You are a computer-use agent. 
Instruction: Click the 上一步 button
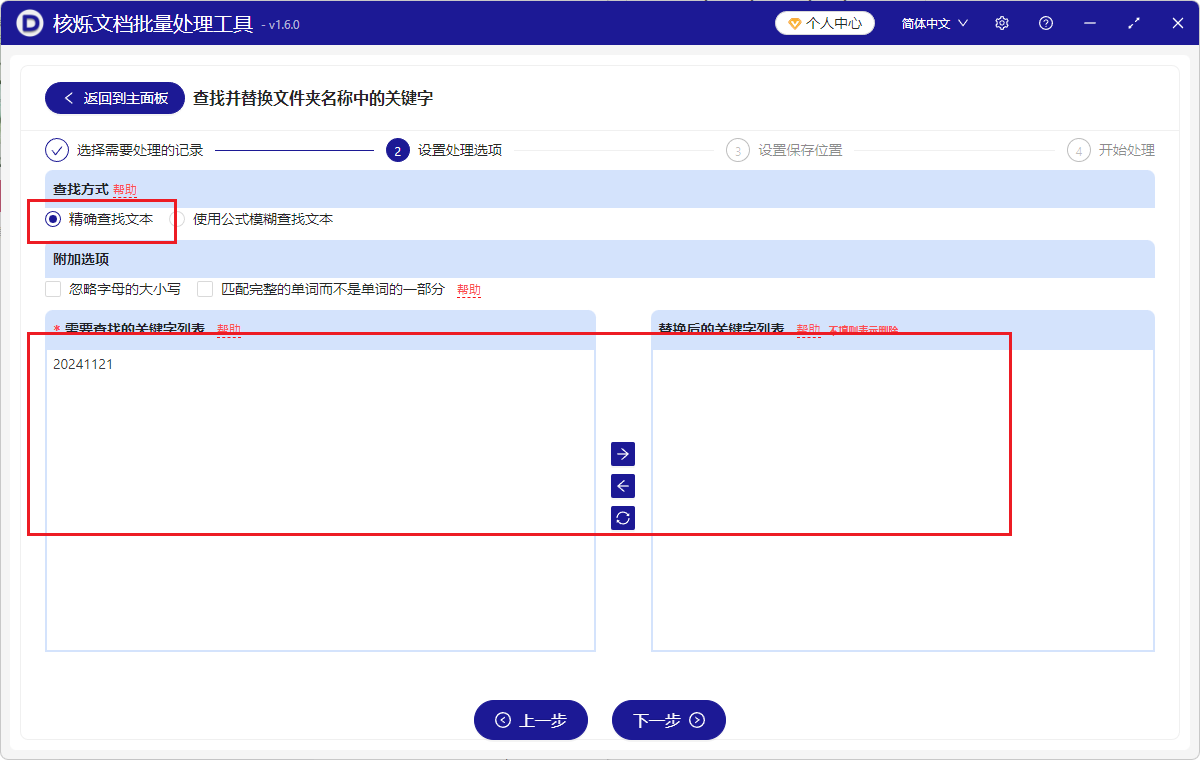pos(531,720)
